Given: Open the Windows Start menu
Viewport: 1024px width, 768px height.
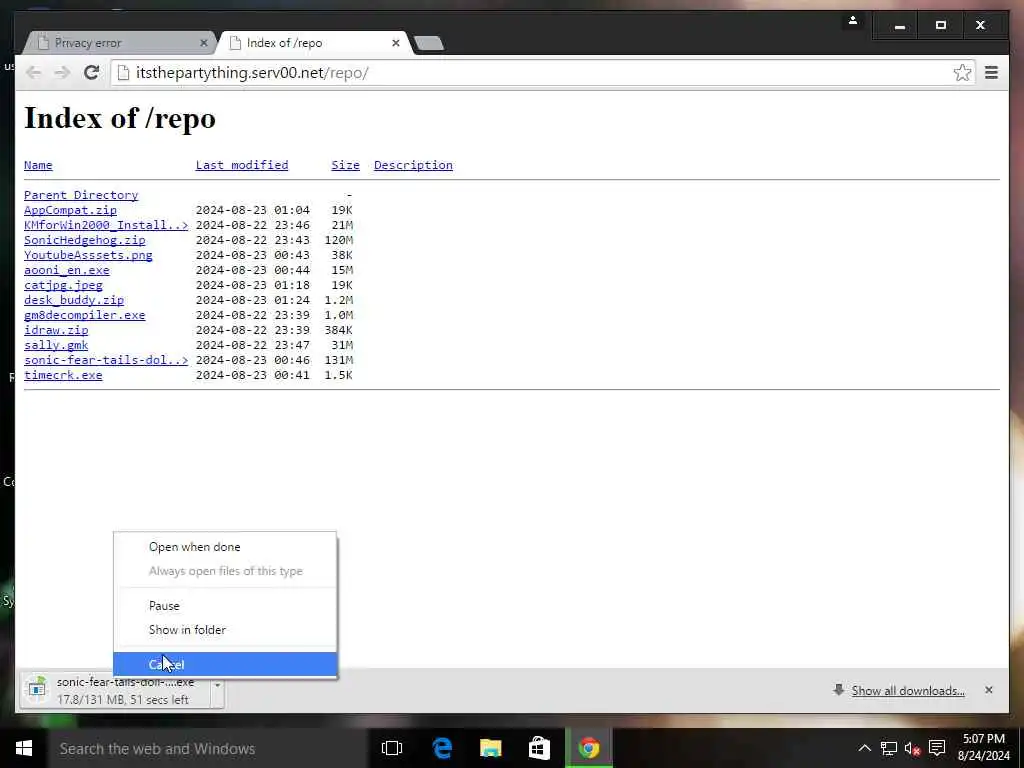Looking at the screenshot, I should (24, 748).
